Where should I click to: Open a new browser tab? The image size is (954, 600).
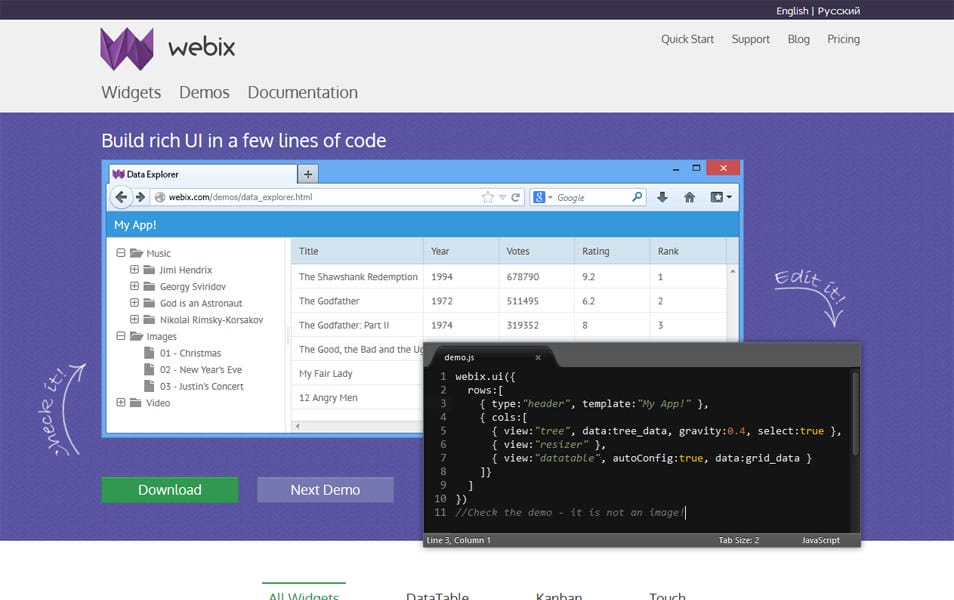click(308, 174)
